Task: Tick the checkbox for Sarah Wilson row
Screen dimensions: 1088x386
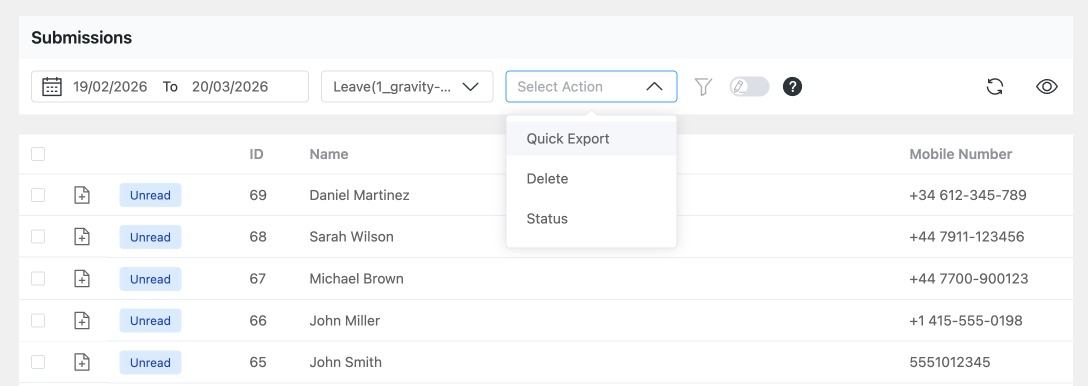Action: (38, 237)
